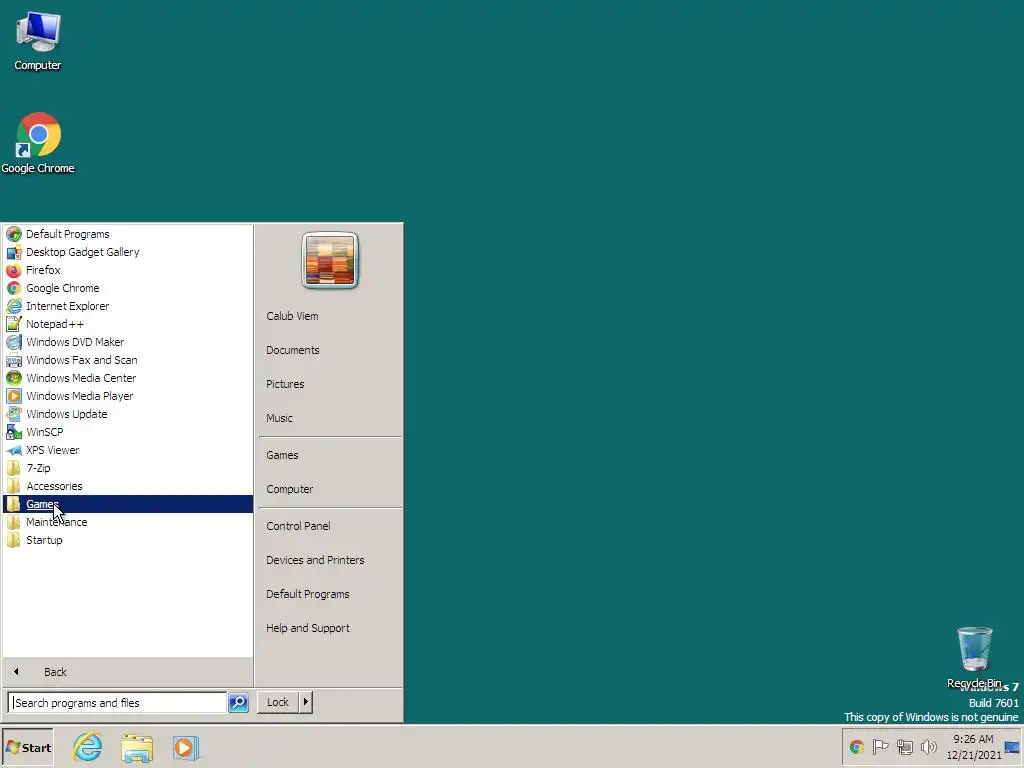This screenshot has width=1024, height=768.
Task: Launch WinSCP from the start menu
Action: tap(128, 432)
